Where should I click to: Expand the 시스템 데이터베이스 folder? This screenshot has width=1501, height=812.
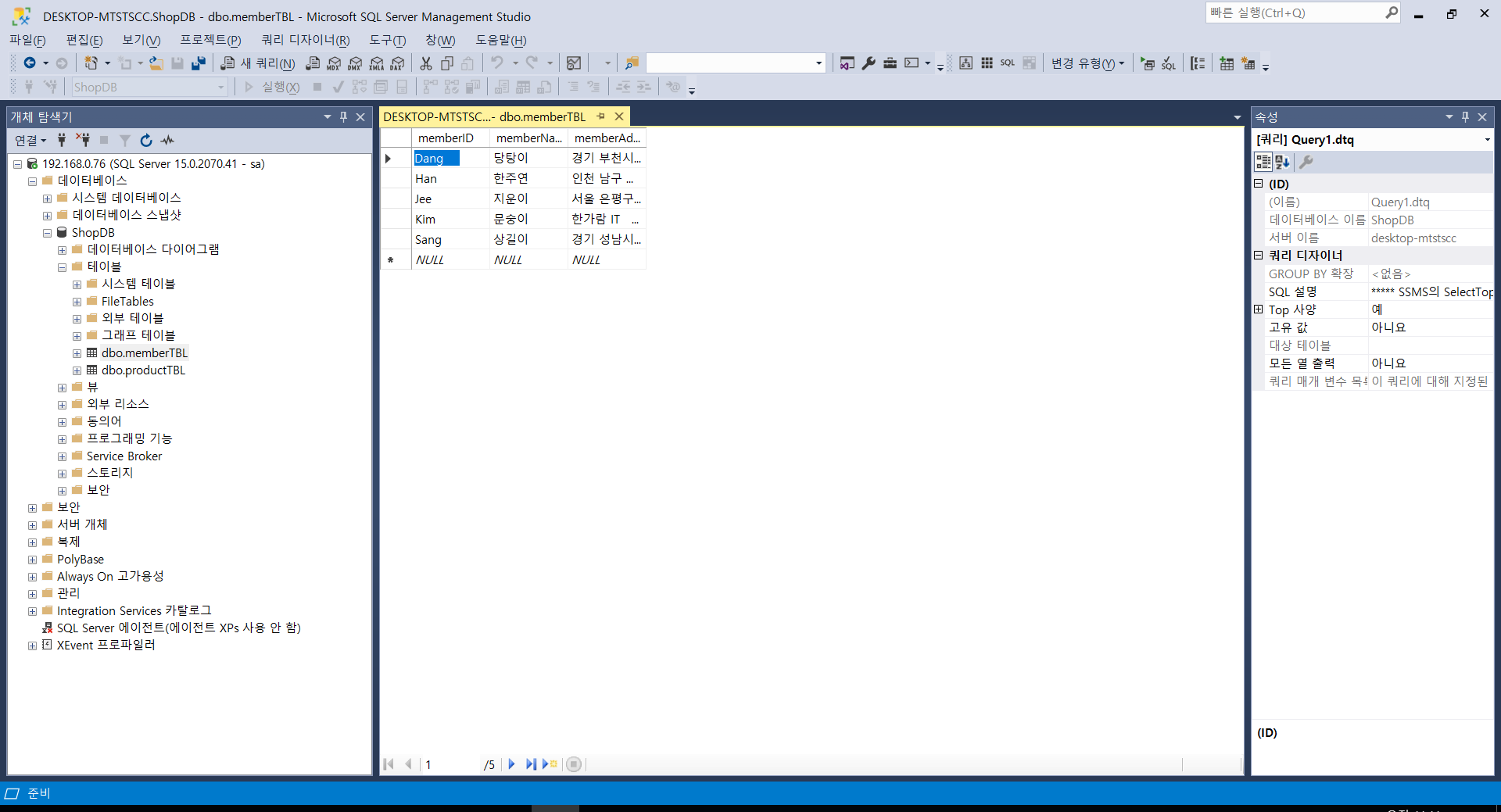click(47, 199)
